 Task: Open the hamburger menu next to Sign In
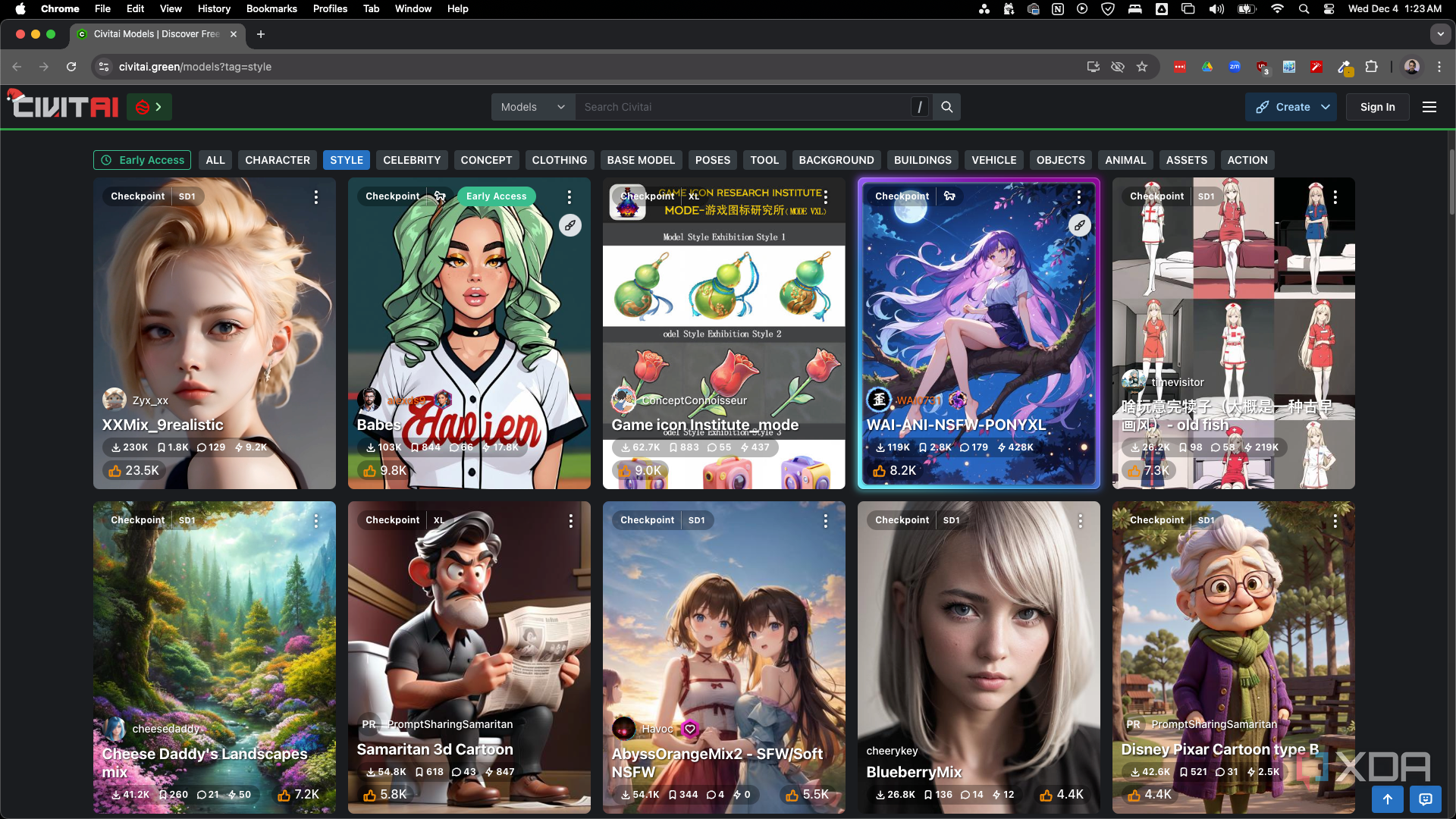1429,107
